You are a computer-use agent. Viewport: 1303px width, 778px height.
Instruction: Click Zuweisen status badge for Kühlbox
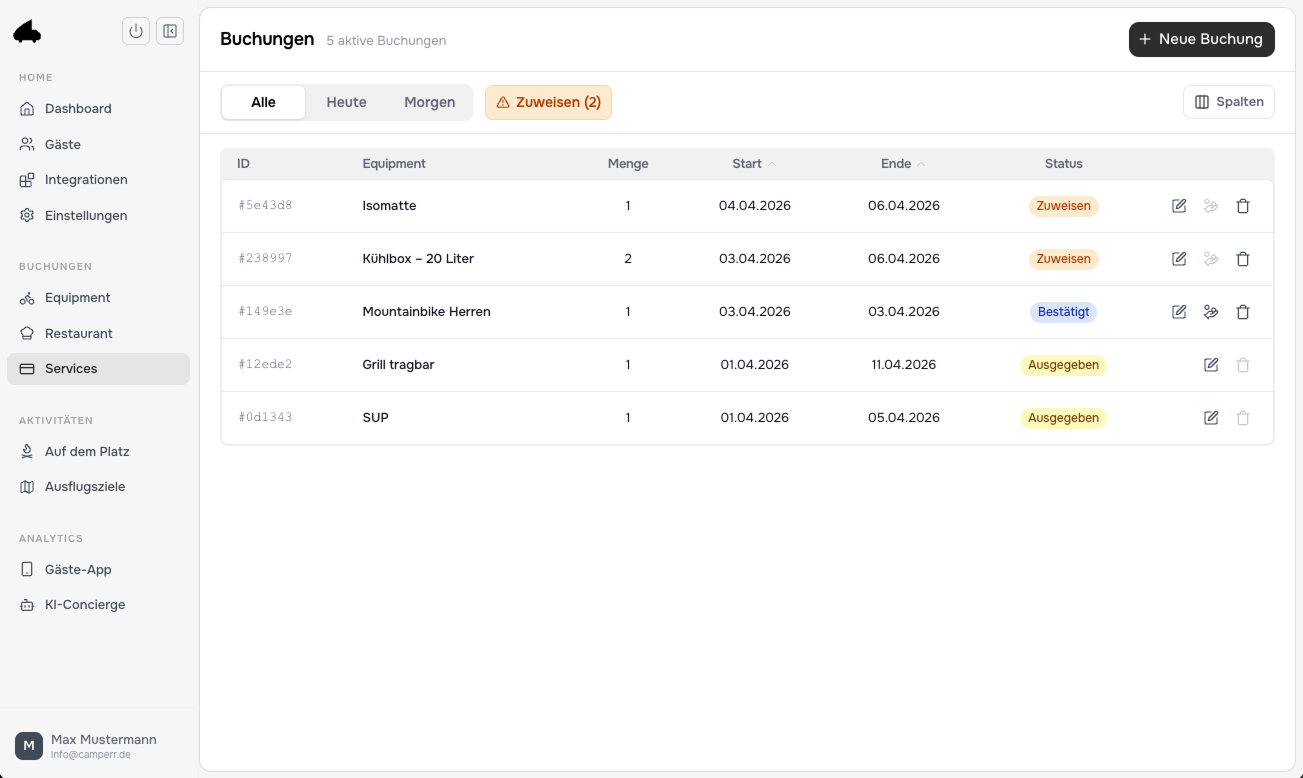coord(1064,259)
